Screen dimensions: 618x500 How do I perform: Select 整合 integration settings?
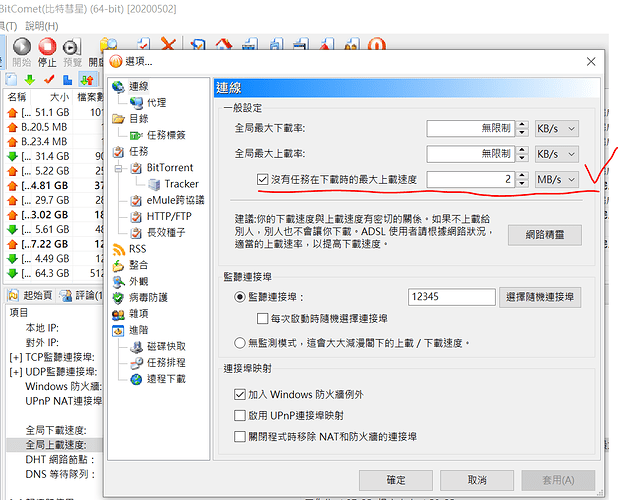pos(138,265)
